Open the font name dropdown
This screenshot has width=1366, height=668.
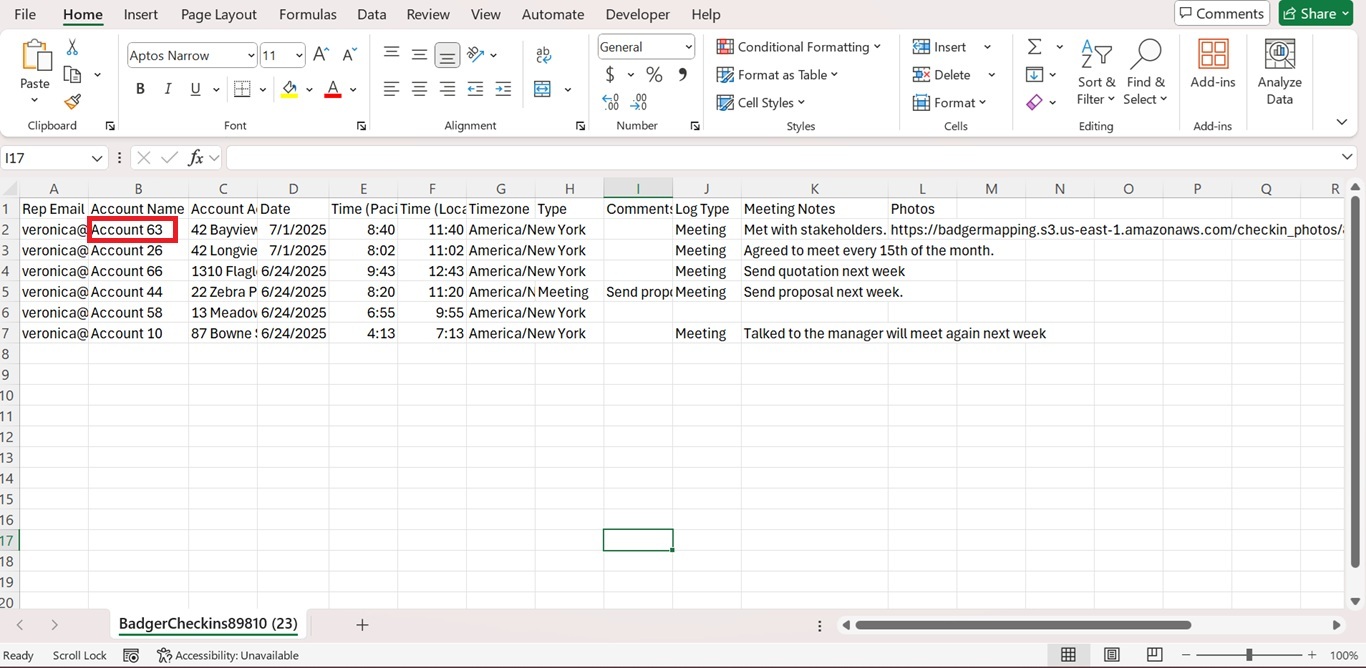[250, 55]
